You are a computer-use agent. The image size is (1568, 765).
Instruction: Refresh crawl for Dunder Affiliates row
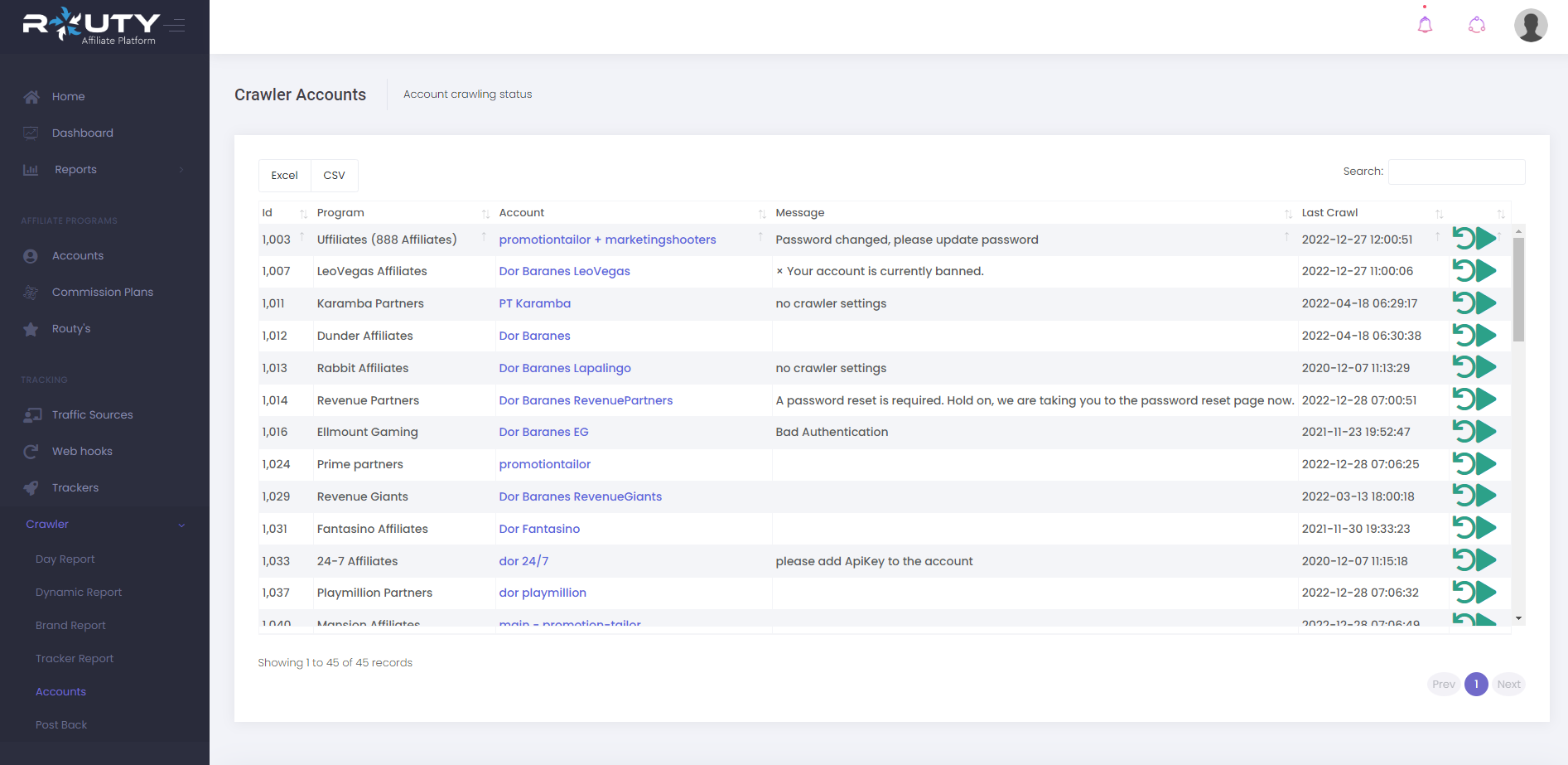[1464, 335]
